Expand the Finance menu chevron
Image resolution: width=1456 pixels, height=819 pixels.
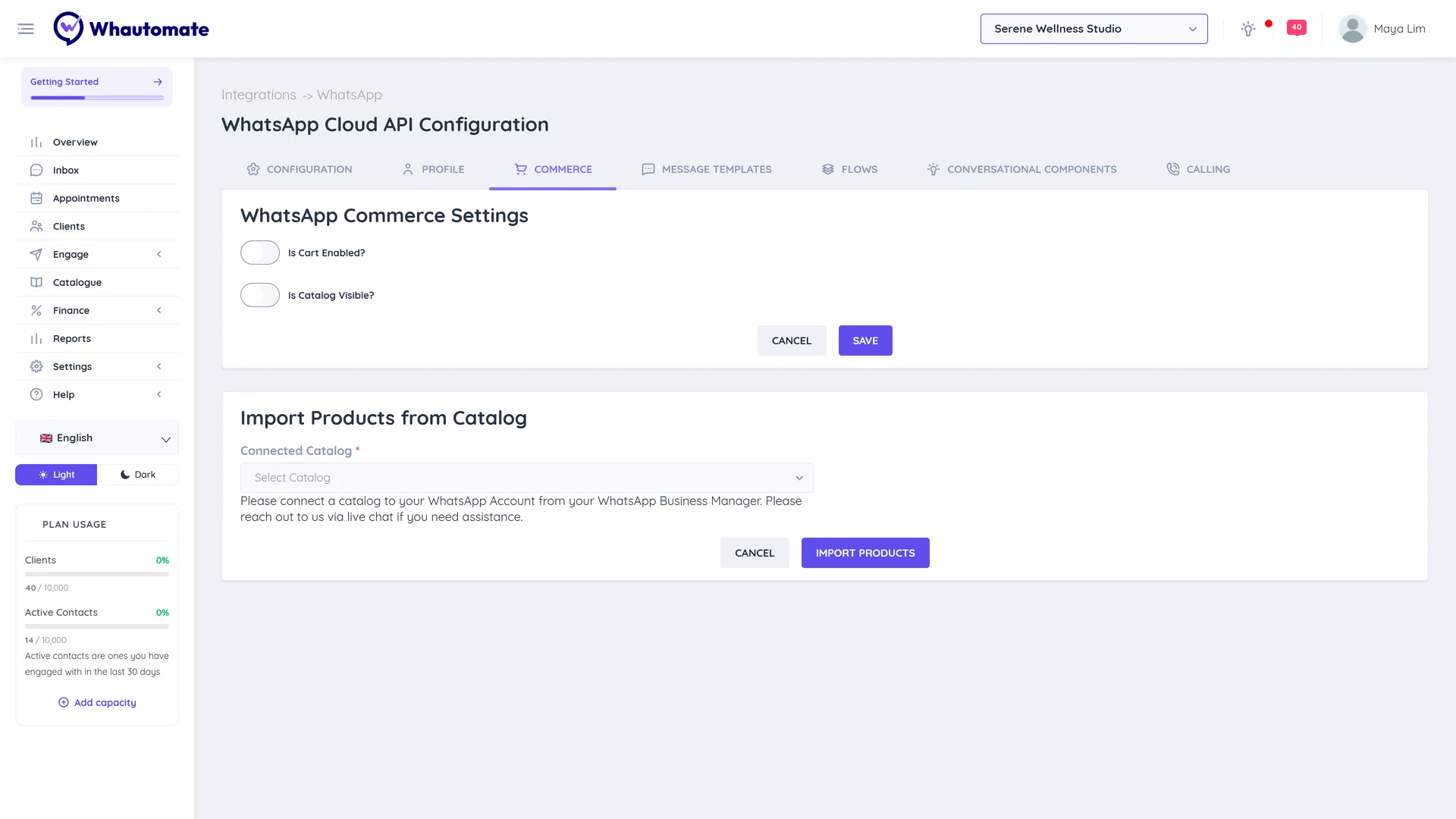(159, 311)
